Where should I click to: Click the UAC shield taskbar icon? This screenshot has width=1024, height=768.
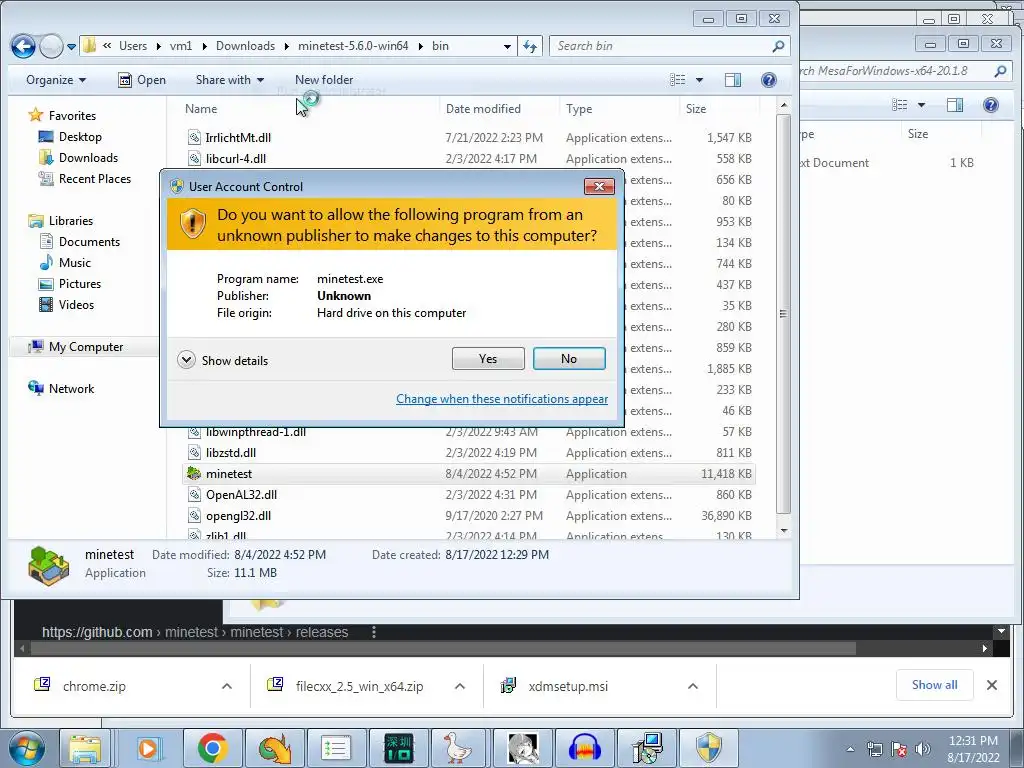point(709,748)
